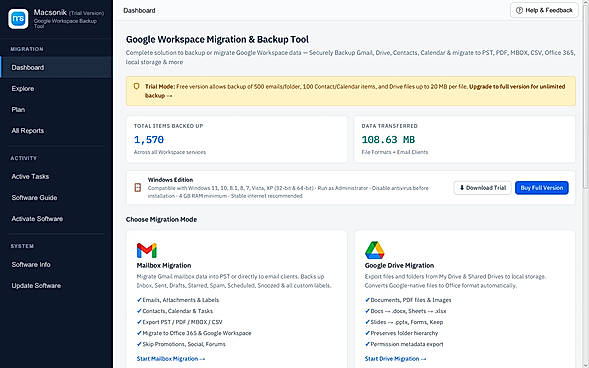
Task: Click the Choose Migration Mode heading
Action: [x=162, y=219]
